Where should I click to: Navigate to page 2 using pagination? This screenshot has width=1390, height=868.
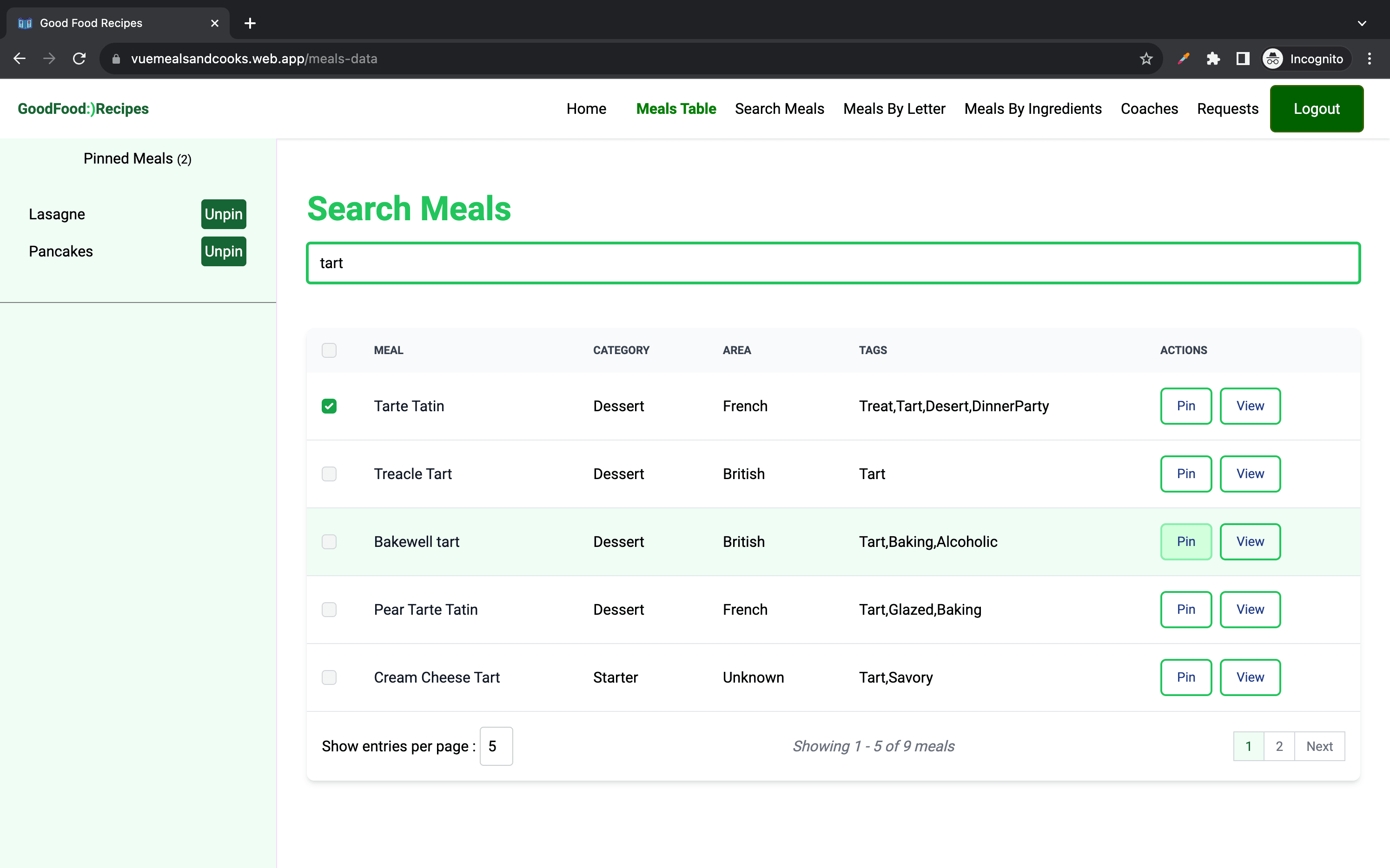point(1279,746)
